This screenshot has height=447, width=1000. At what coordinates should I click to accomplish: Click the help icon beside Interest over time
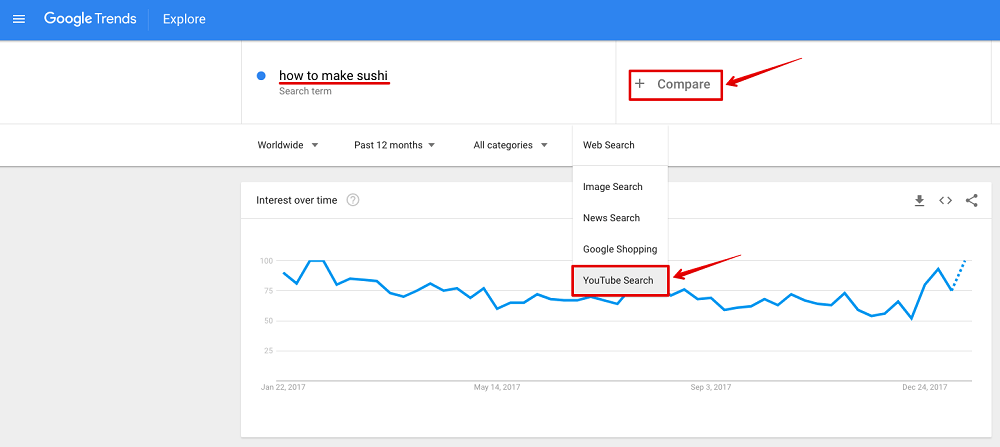point(353,200)
